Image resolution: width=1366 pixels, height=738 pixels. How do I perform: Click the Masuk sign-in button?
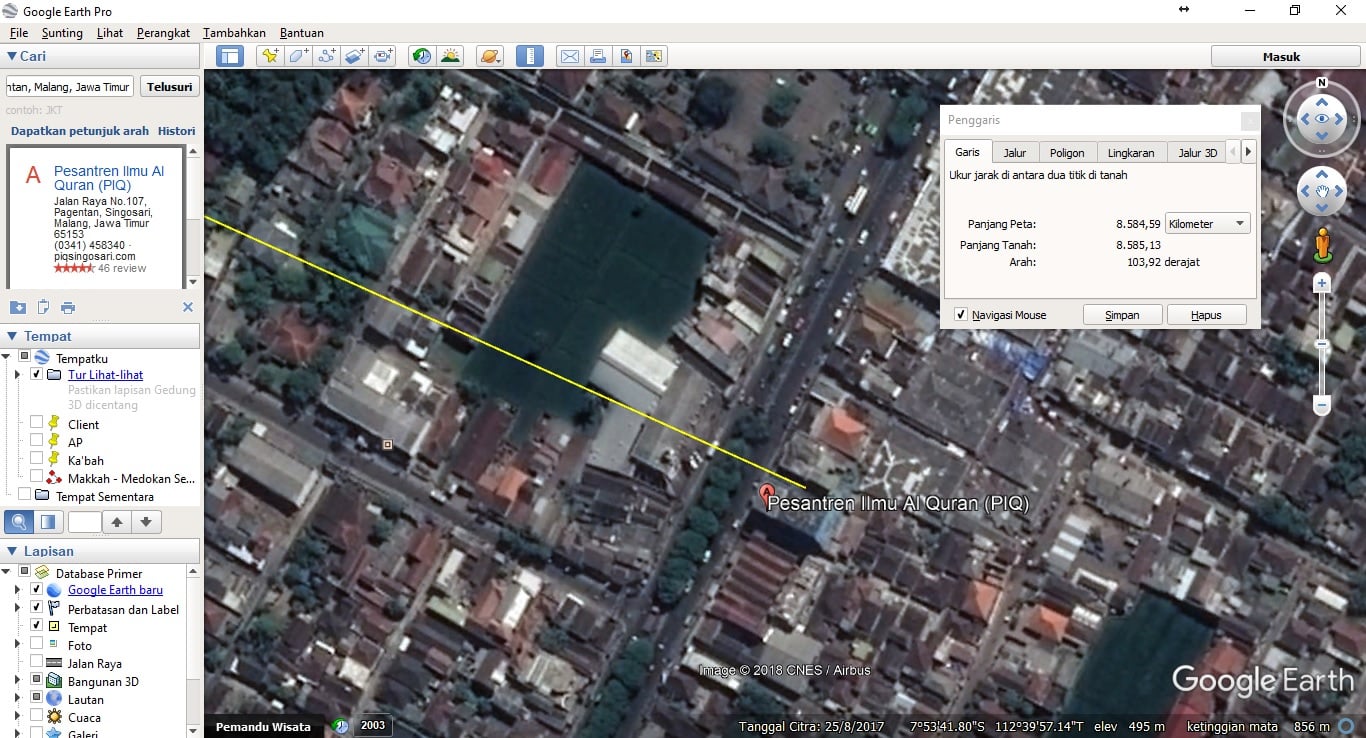pyautogui.click(x=1281, y=57)
